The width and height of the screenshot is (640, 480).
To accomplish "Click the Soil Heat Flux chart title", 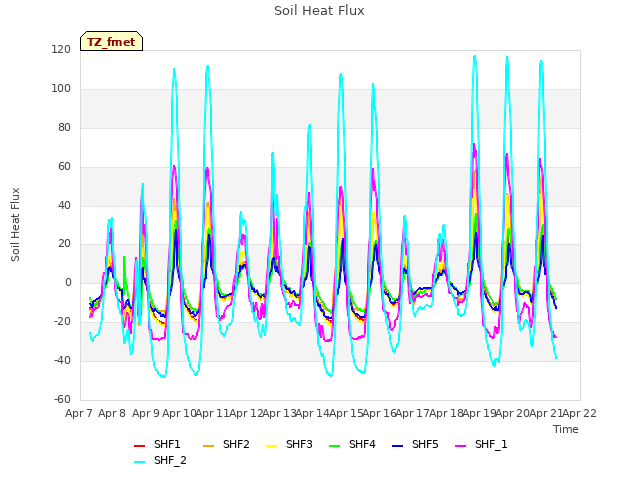I will (319, 11).
